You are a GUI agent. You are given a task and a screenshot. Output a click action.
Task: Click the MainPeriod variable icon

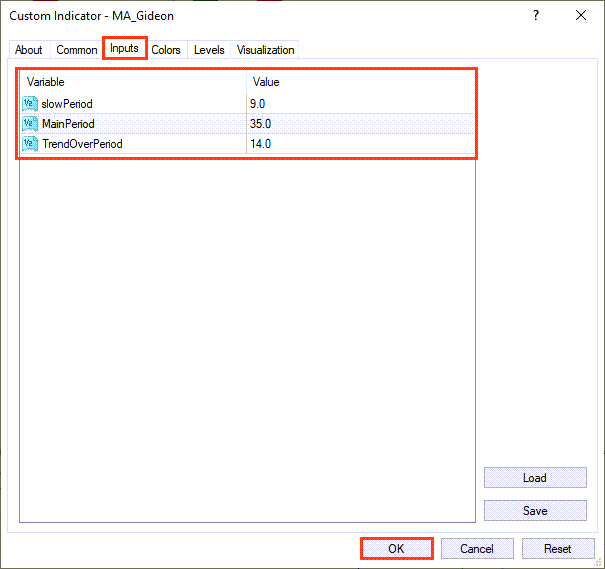tap(30, 124)
